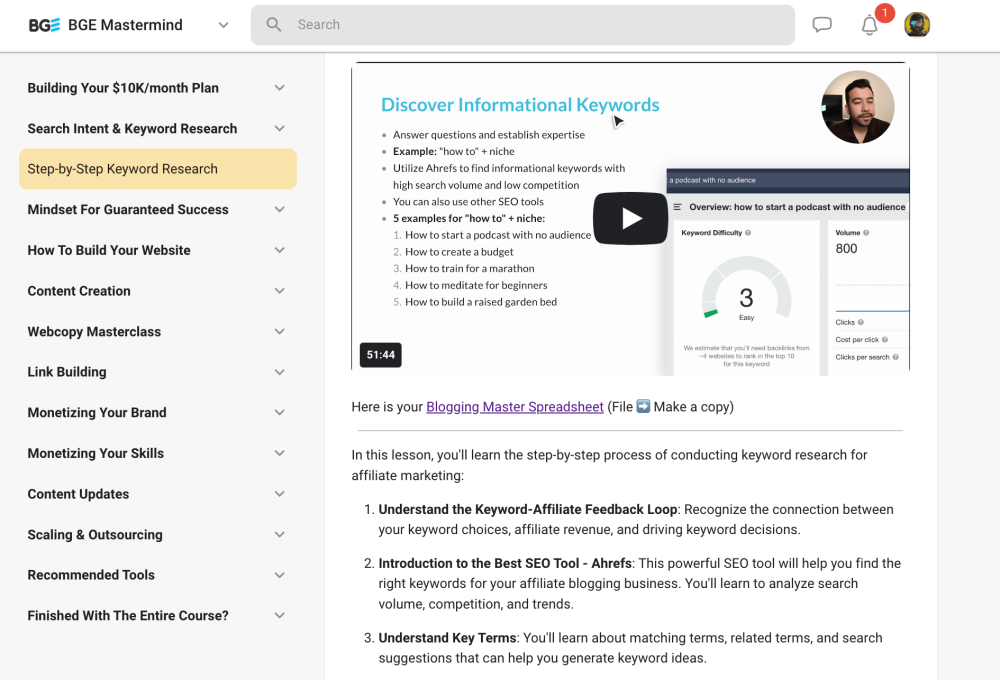The height and width of the screenshot is (680, 1000).
Task: Click into the Search input field
Action: 450,24
